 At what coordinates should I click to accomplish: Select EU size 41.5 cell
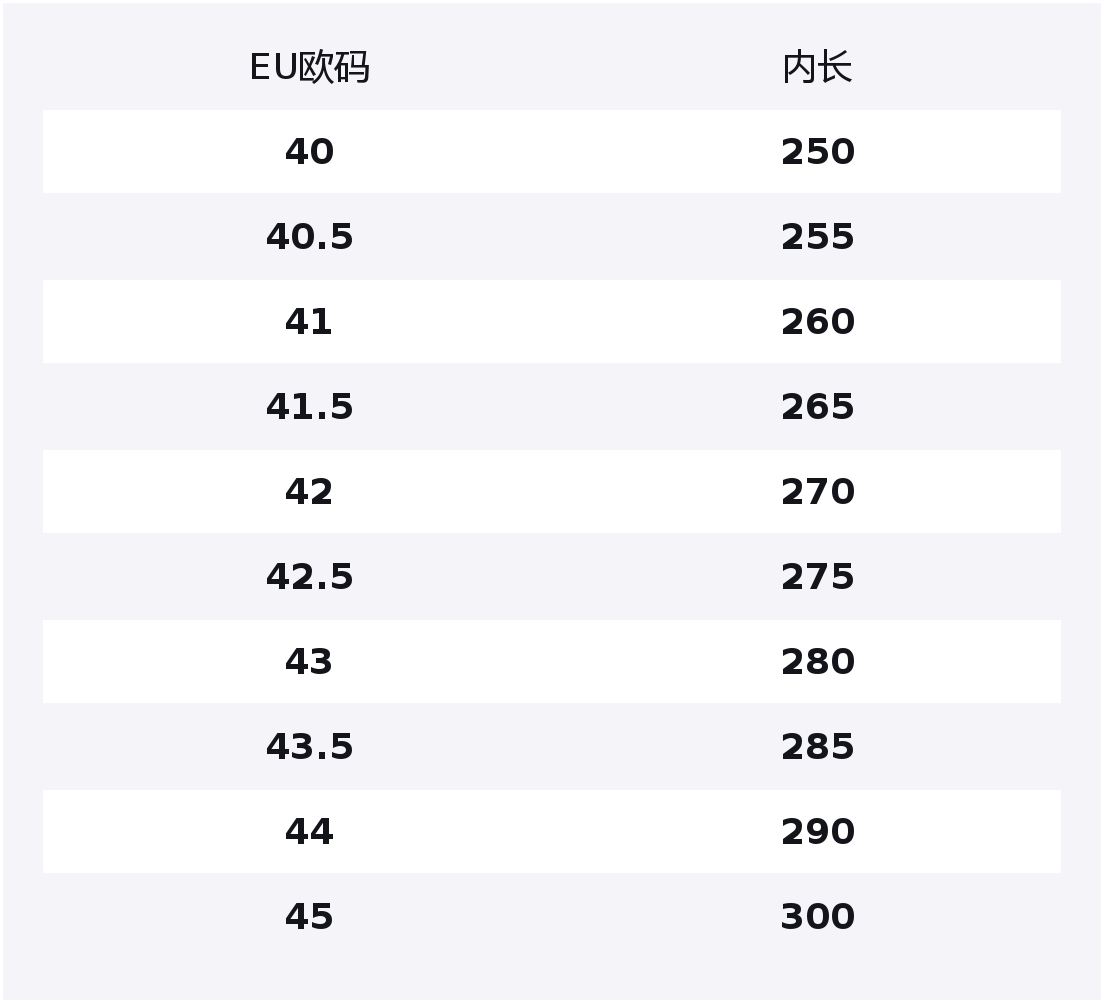[x=309, y=407]
